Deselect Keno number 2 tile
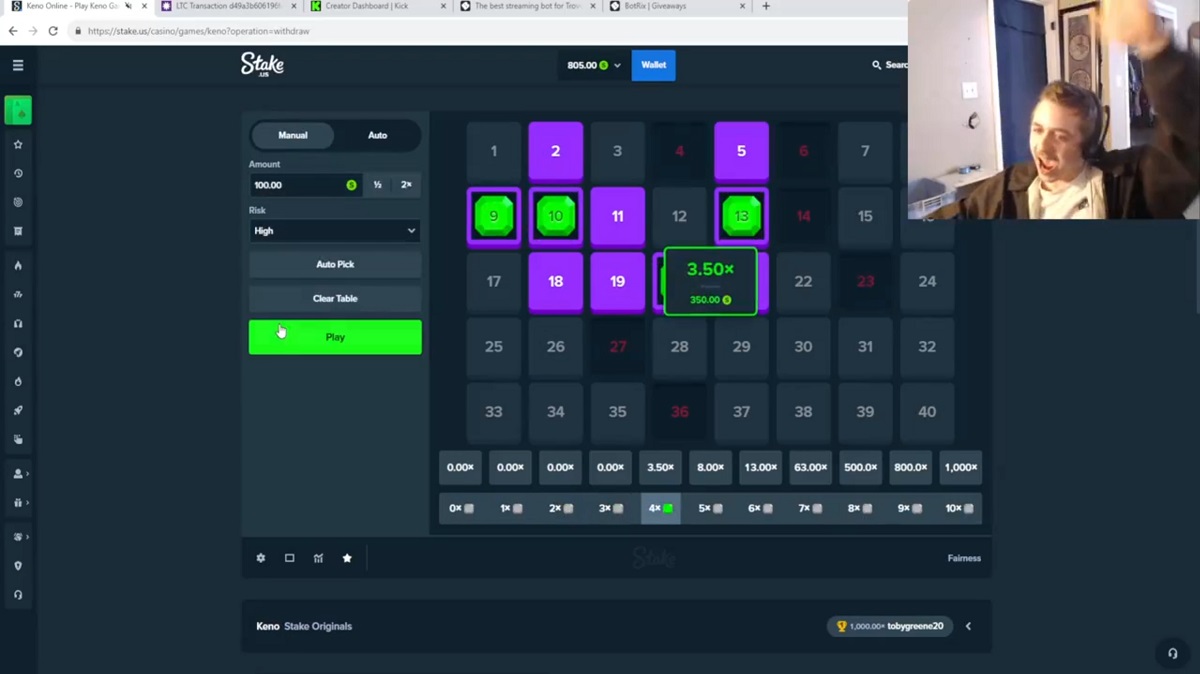Screen dimensions: 1200x674 pyautogui.click(x=556, y=151)
